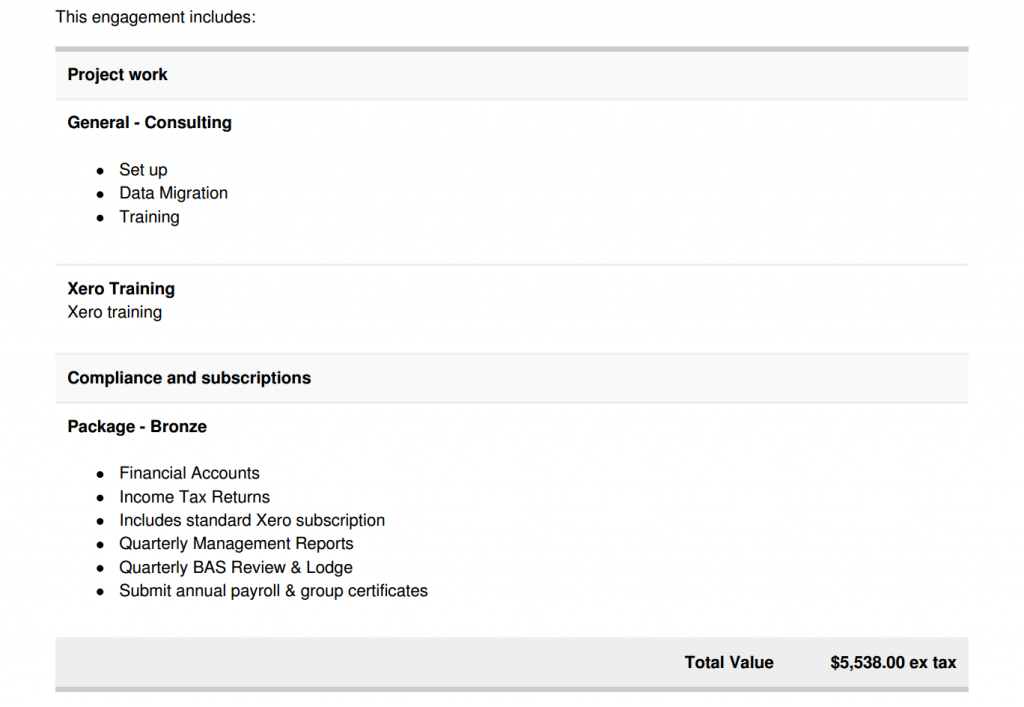Click the "Set up" list item
The height and width of the screenshot is (707, 1024).
(x=143, y=170)
